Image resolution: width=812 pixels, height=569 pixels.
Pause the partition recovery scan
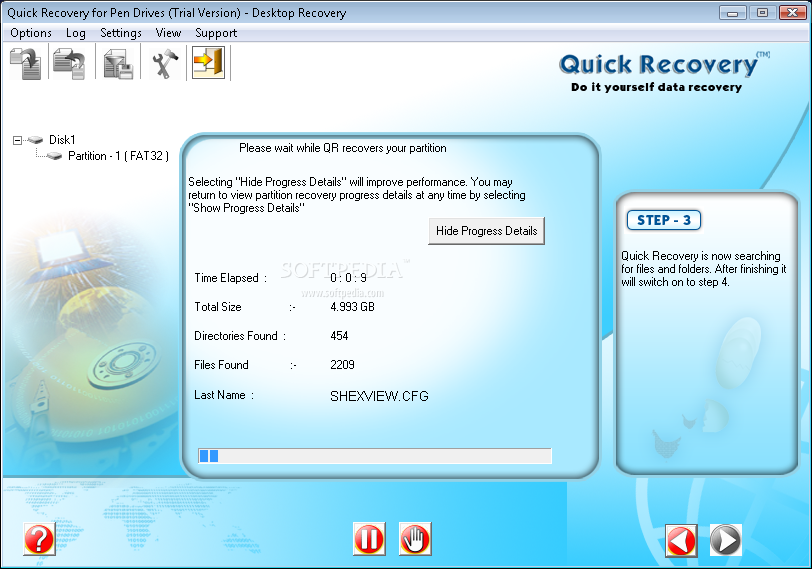369,539
